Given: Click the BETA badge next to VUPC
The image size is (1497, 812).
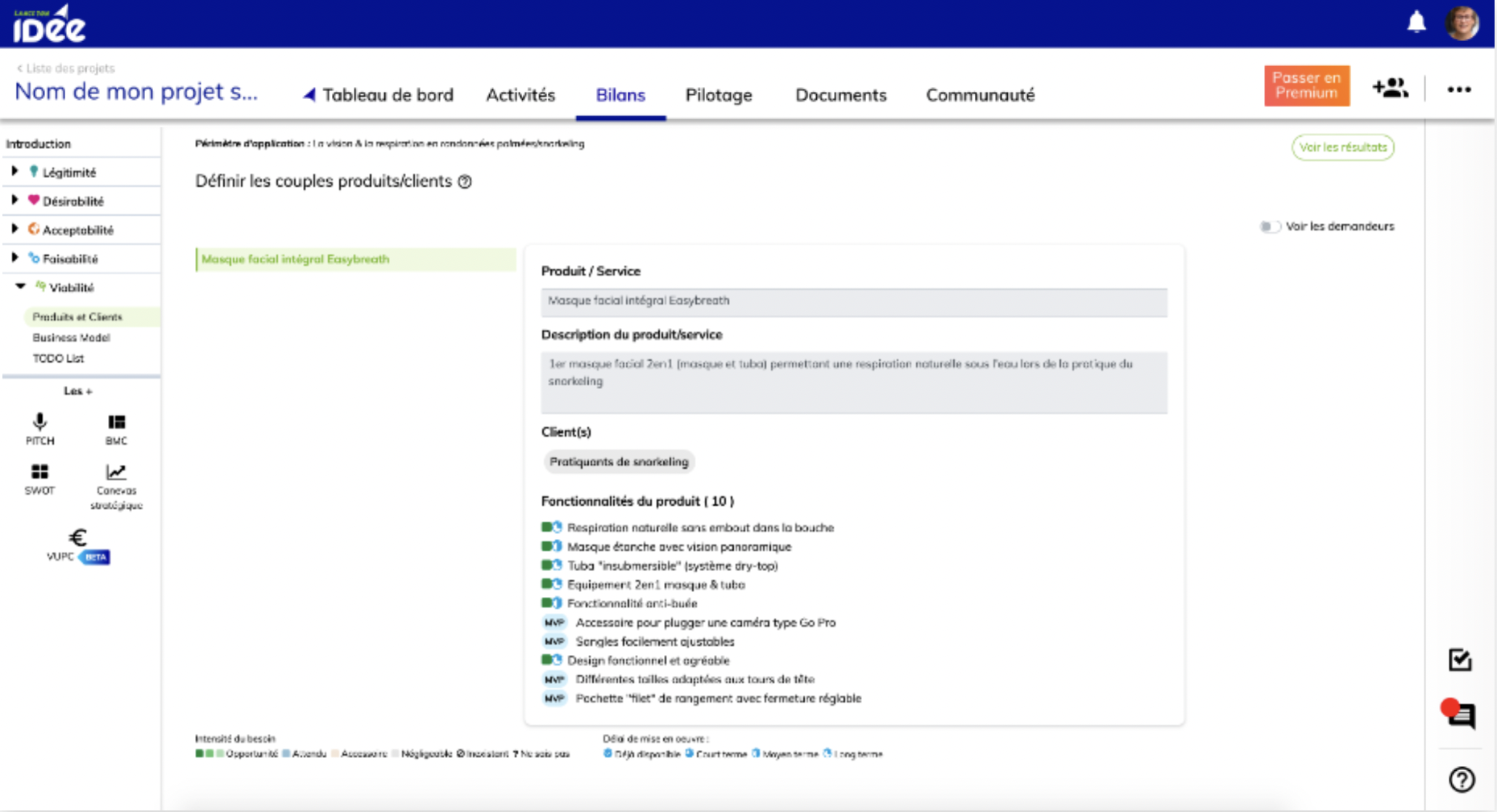Looking at the screenshot, I should coord(96,557).
